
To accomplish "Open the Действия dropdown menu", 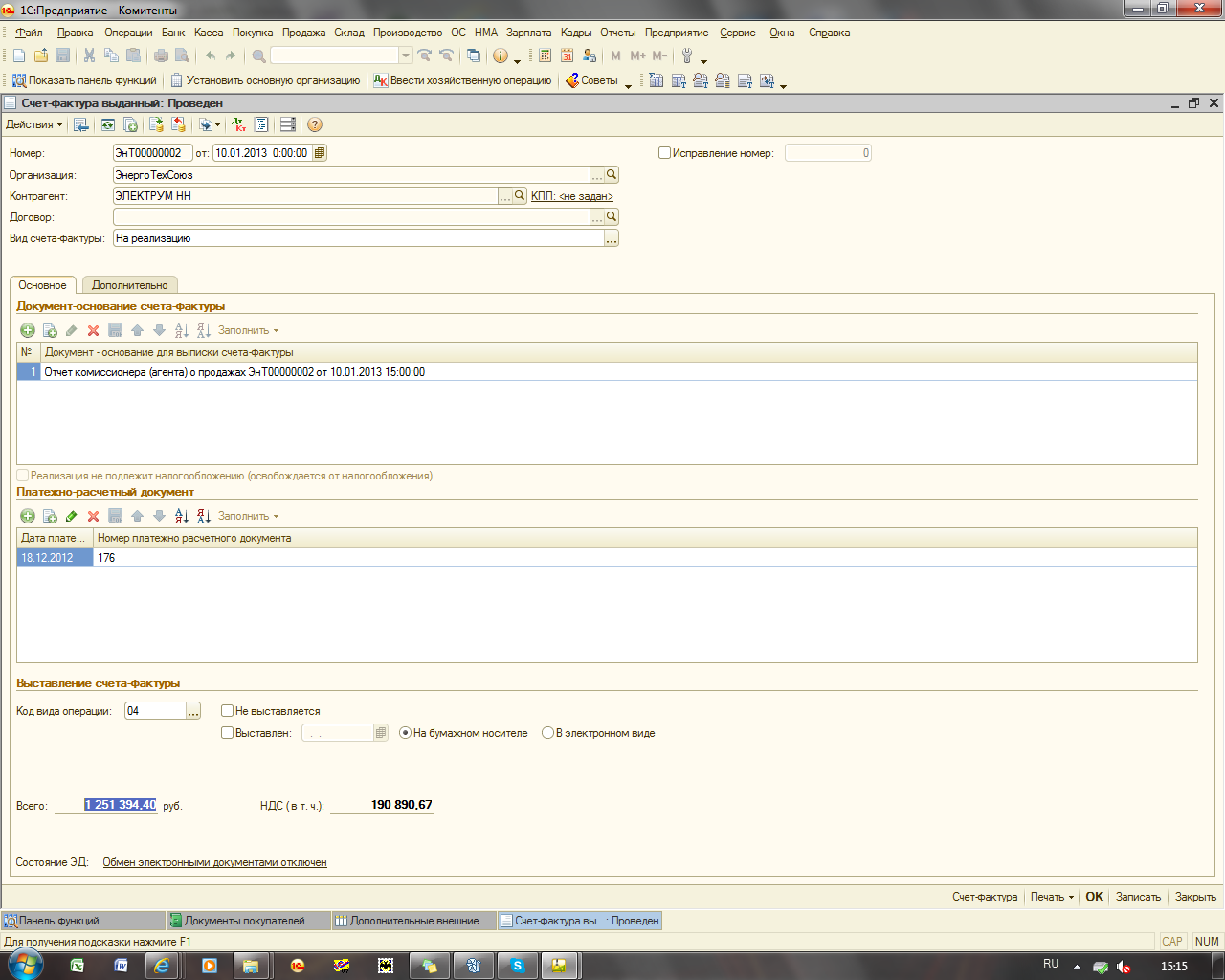I will [33, 125].
